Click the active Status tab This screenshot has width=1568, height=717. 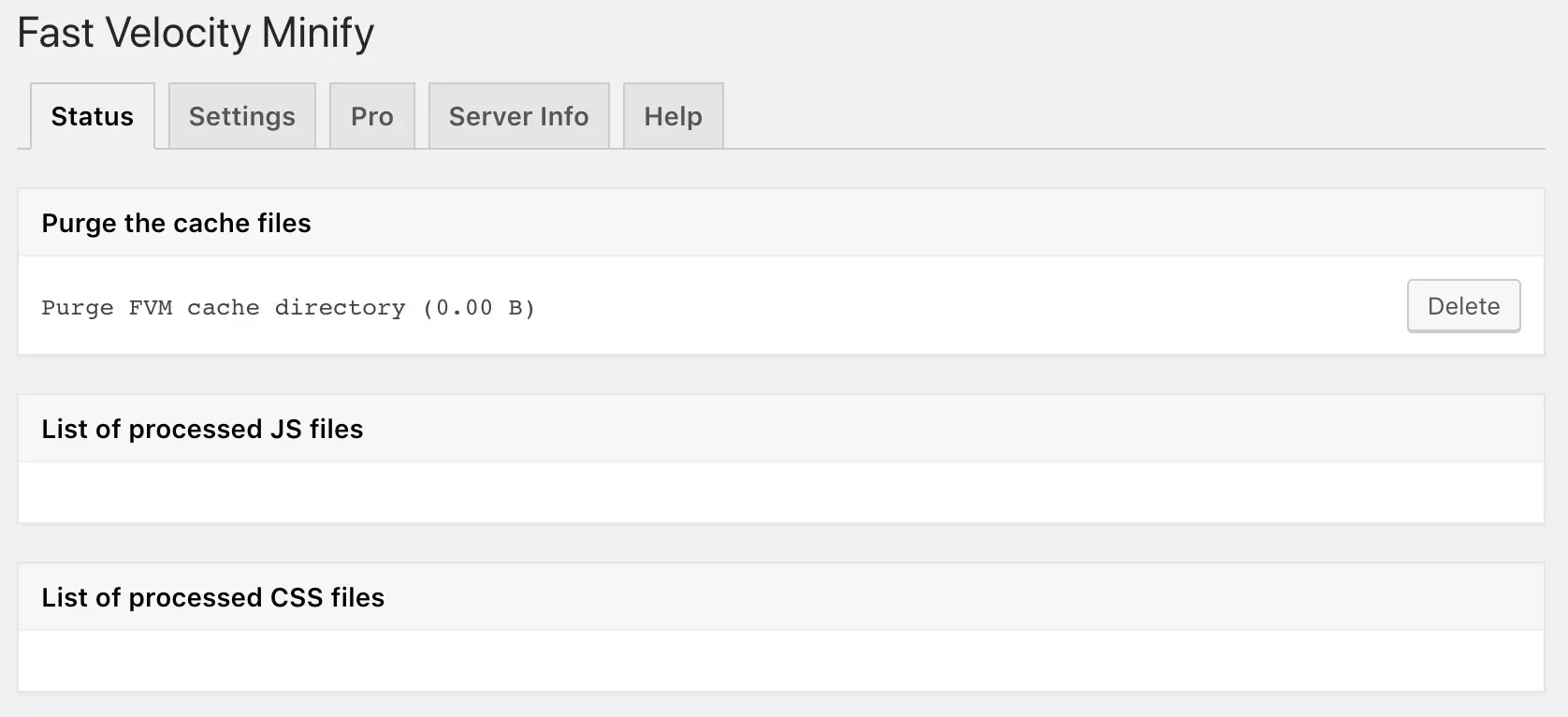pos(92,116)
